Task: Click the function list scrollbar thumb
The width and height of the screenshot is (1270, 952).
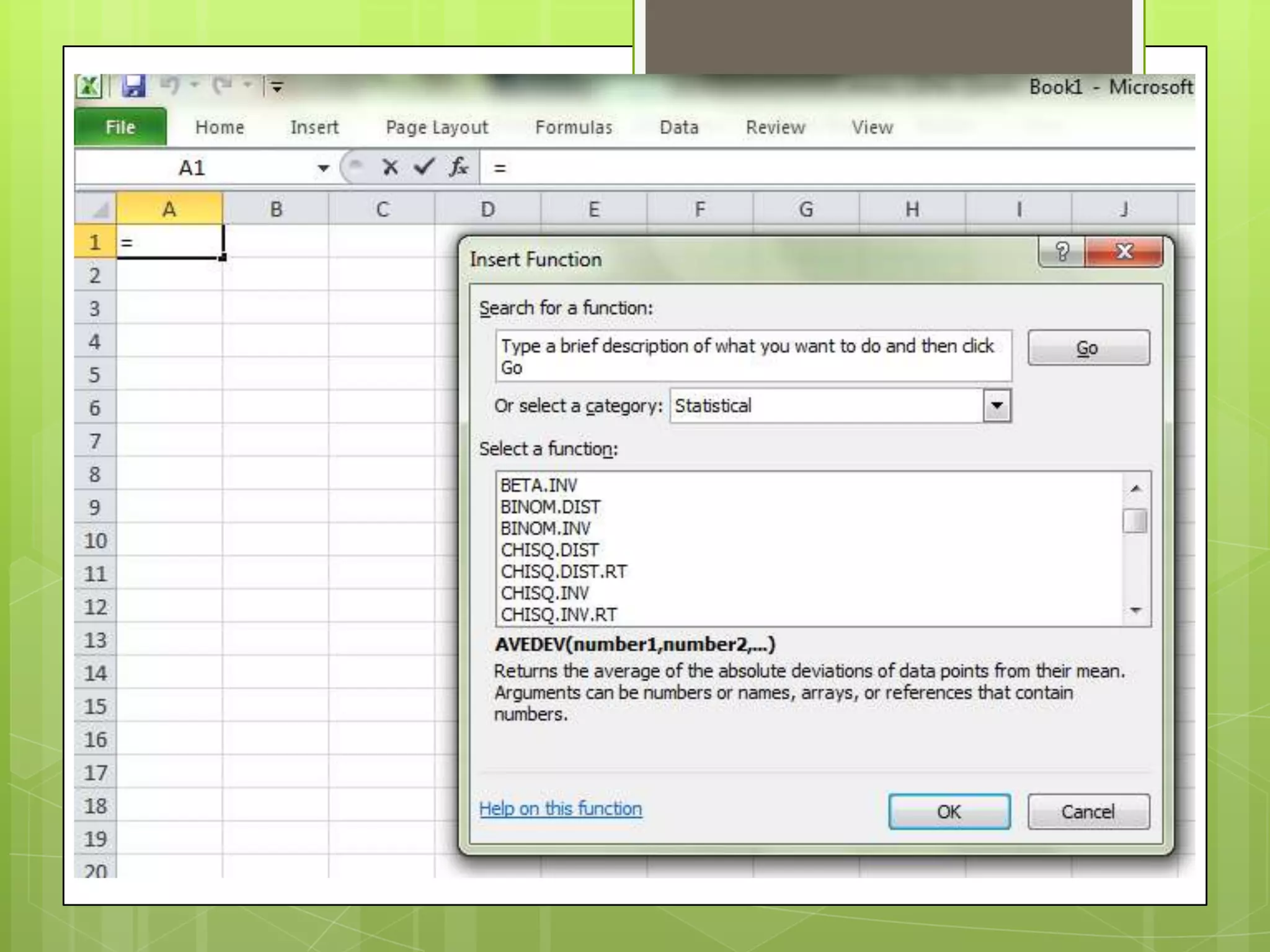Action: tap(1135, 521)
